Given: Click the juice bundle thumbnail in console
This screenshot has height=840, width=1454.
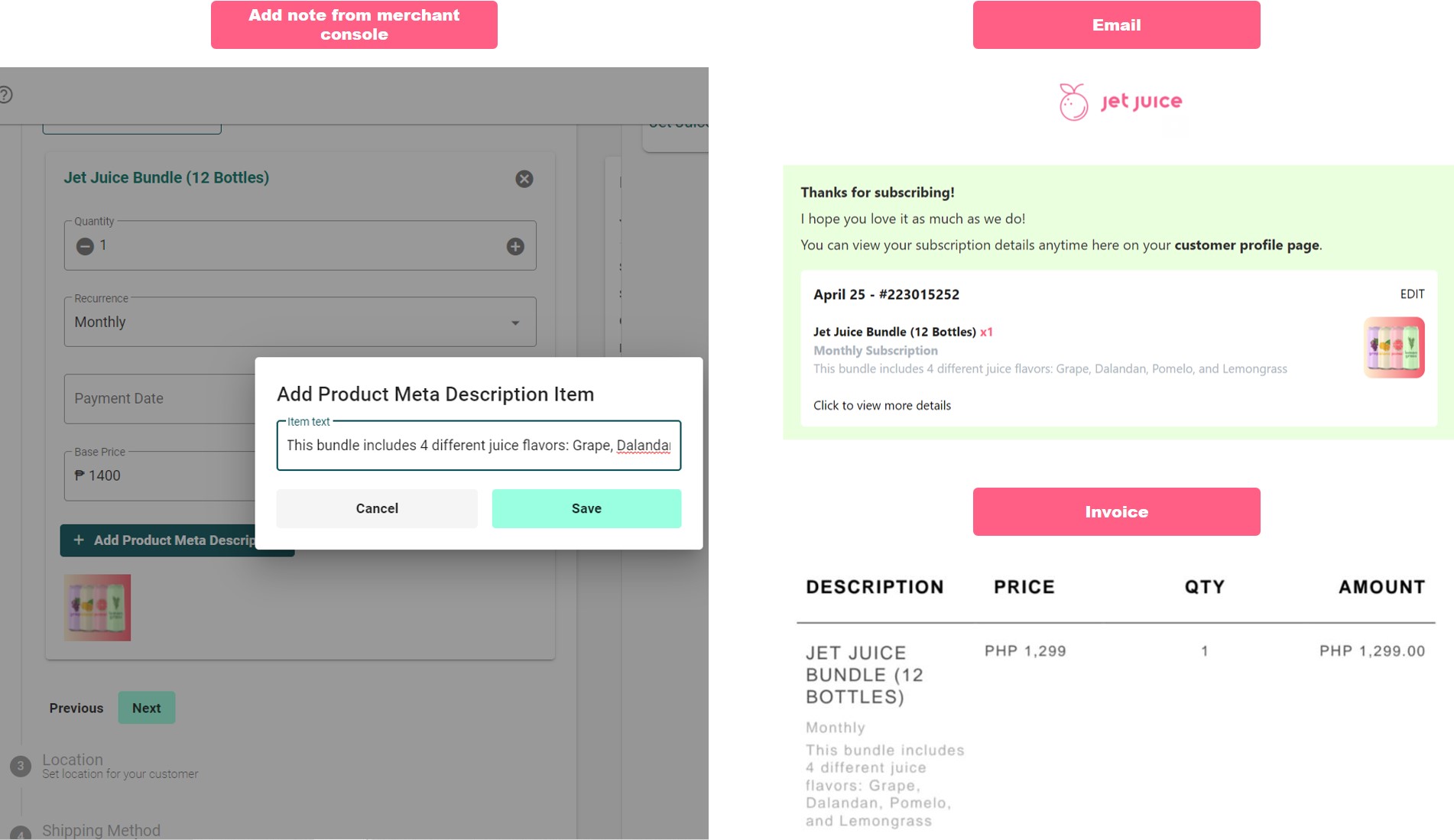Looking at the screenshot, I should (97, 608).
